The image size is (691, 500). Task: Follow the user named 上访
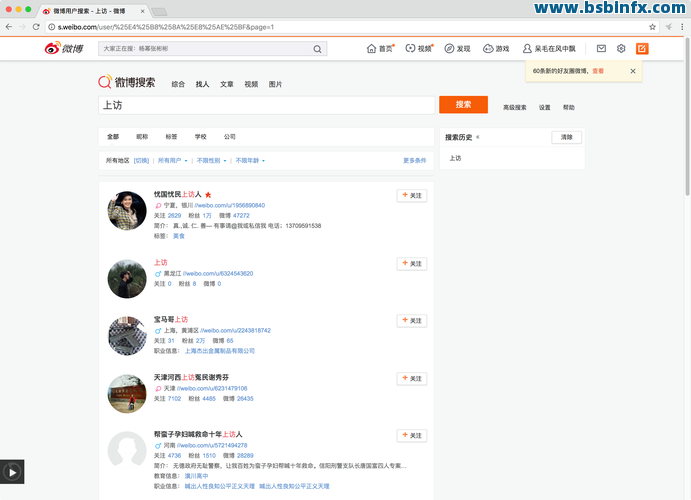(x=412, y=264)
